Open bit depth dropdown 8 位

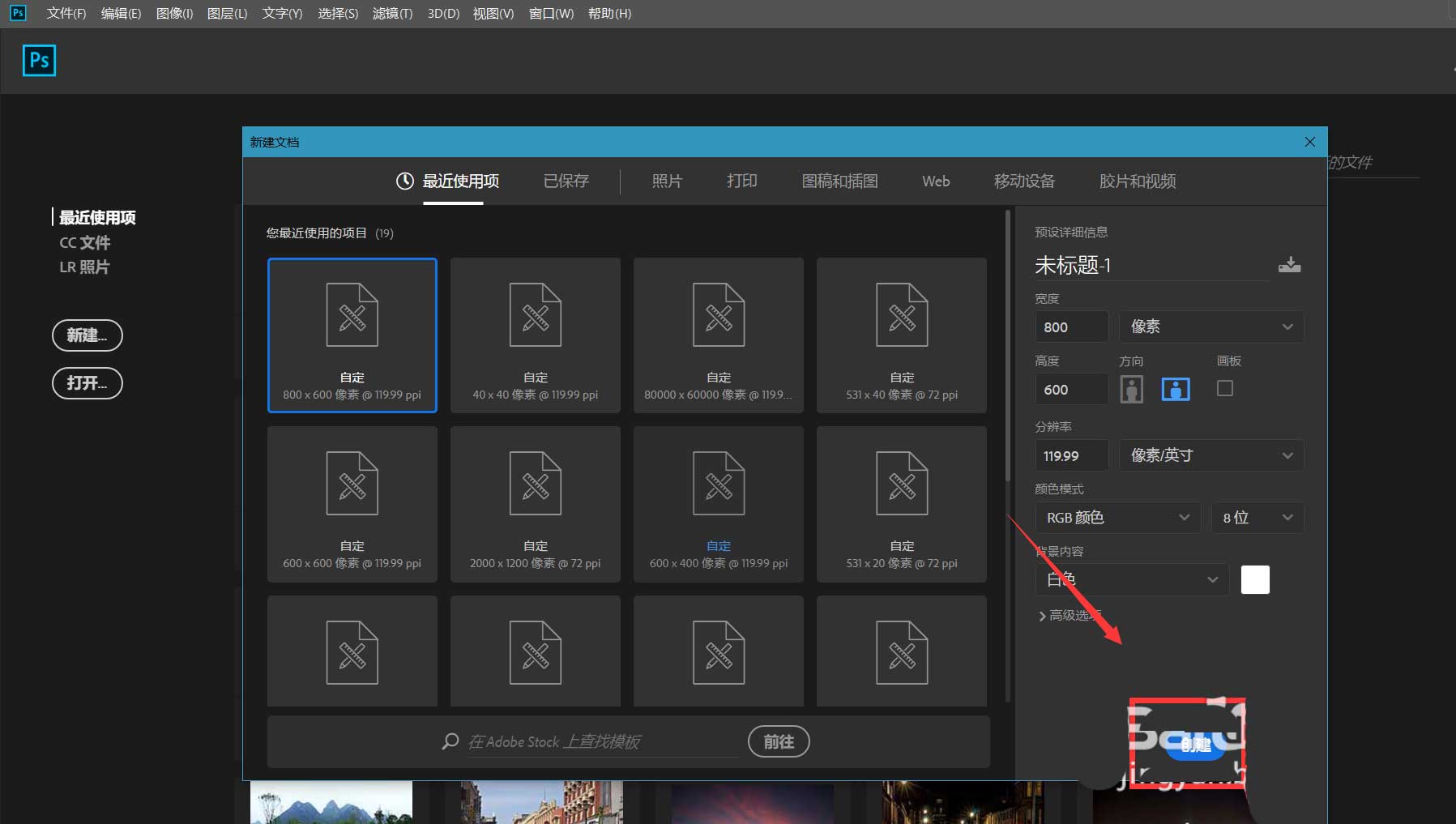tap(1257, 518)
